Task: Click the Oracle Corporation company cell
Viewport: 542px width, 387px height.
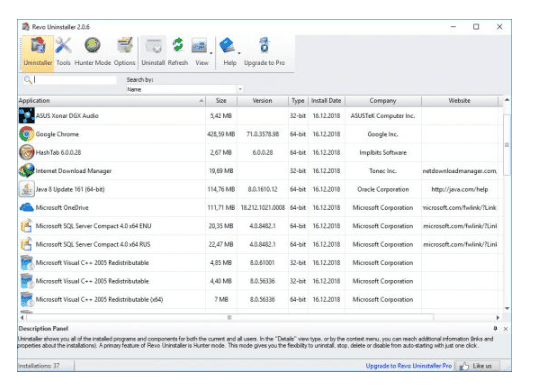Action: 383,189
